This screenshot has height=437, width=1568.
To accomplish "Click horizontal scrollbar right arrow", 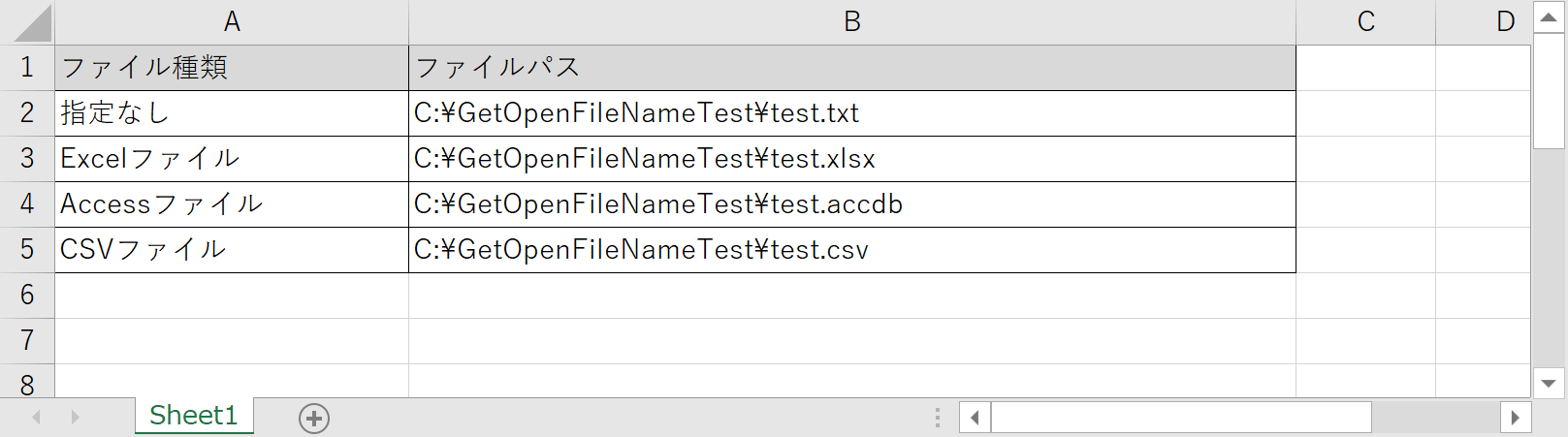I will click(1515, 419).
